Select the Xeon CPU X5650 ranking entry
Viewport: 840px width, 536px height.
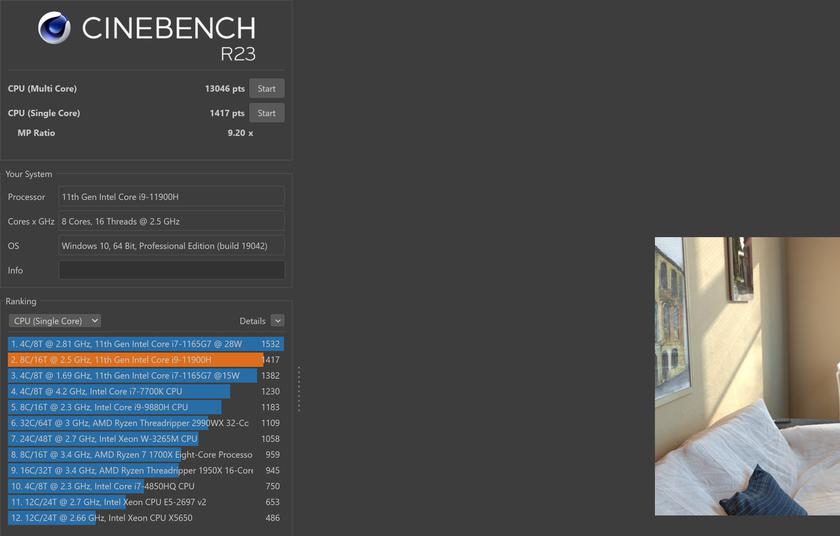(x=100, y=518)
